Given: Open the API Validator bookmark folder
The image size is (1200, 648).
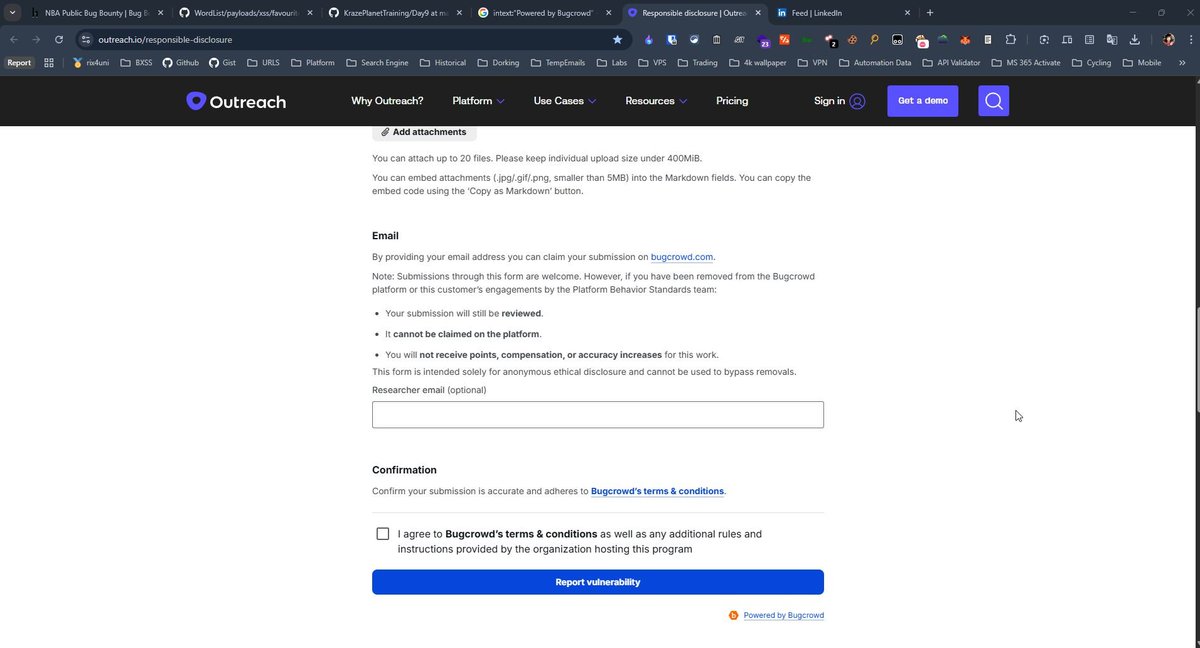Looking at the screenshot, I should click(x=951, y=62).
